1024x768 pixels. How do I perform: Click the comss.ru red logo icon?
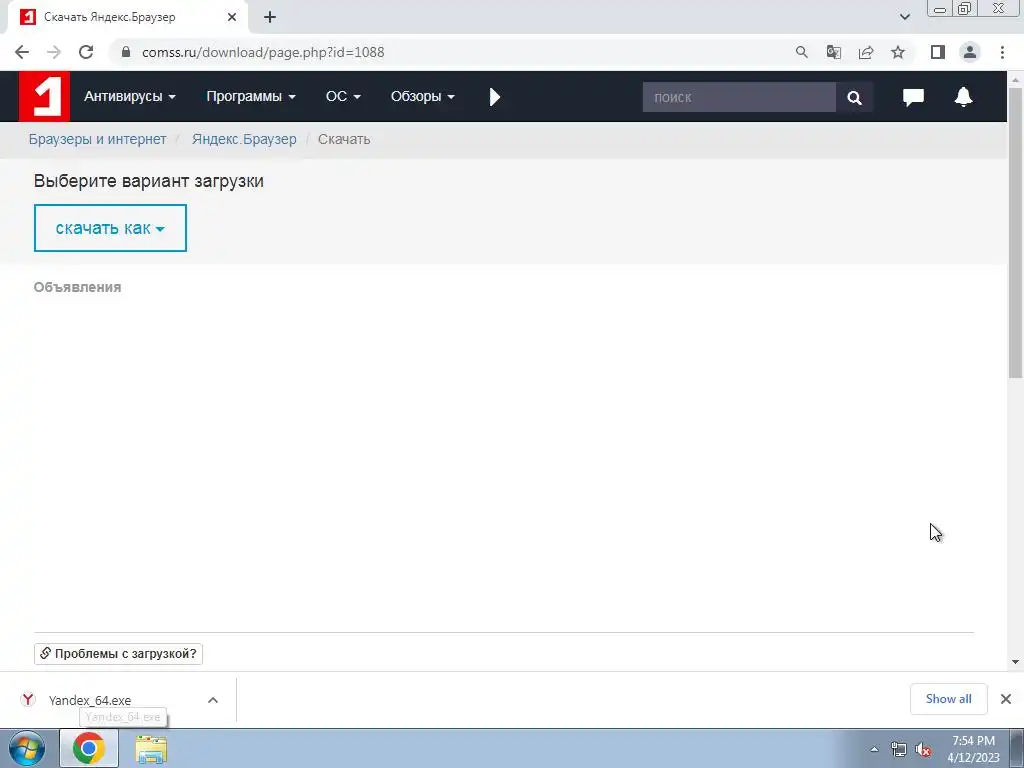(44, 97)
